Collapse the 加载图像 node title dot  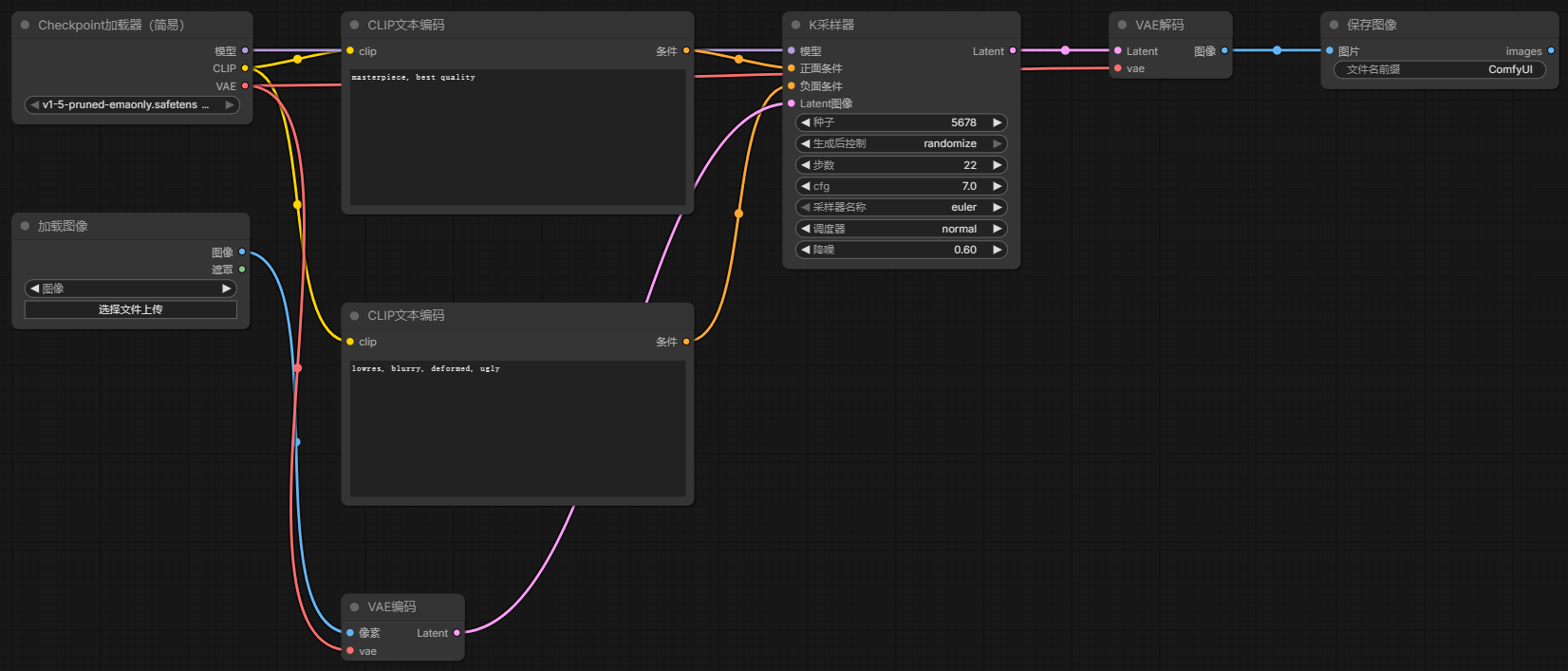[25, 226]
